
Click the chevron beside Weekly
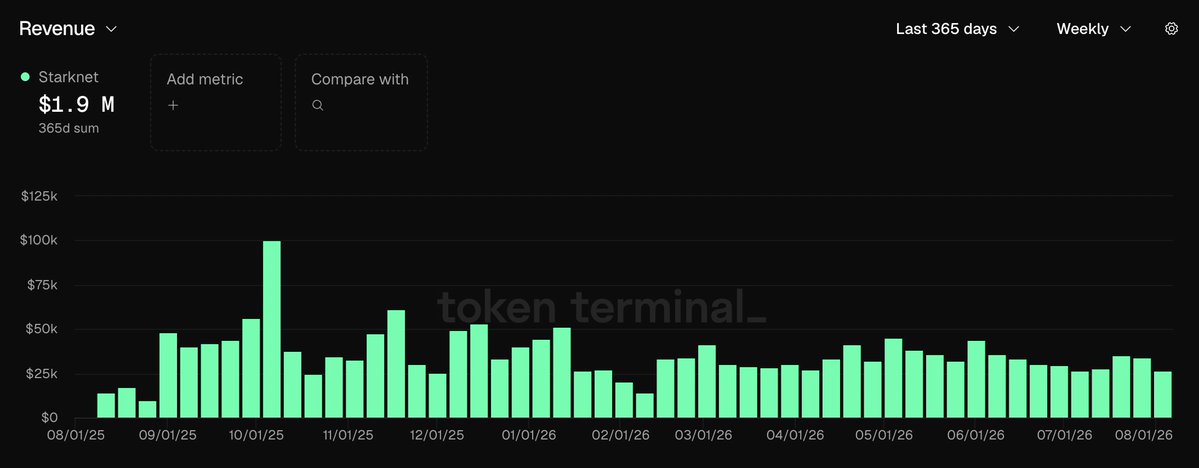click(x=1125, y=29)
